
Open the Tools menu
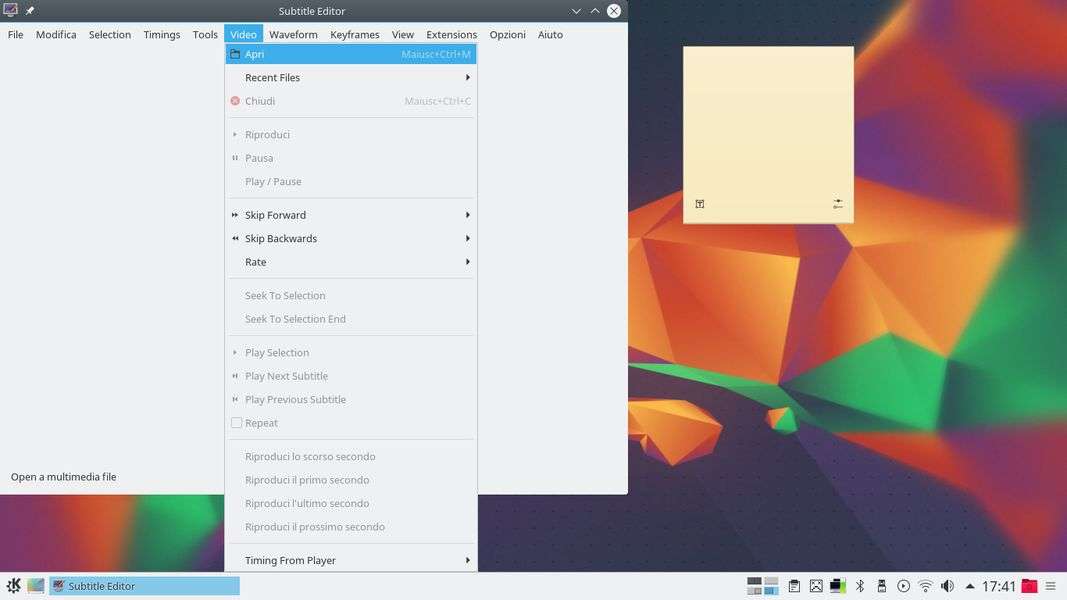[205, 34]
